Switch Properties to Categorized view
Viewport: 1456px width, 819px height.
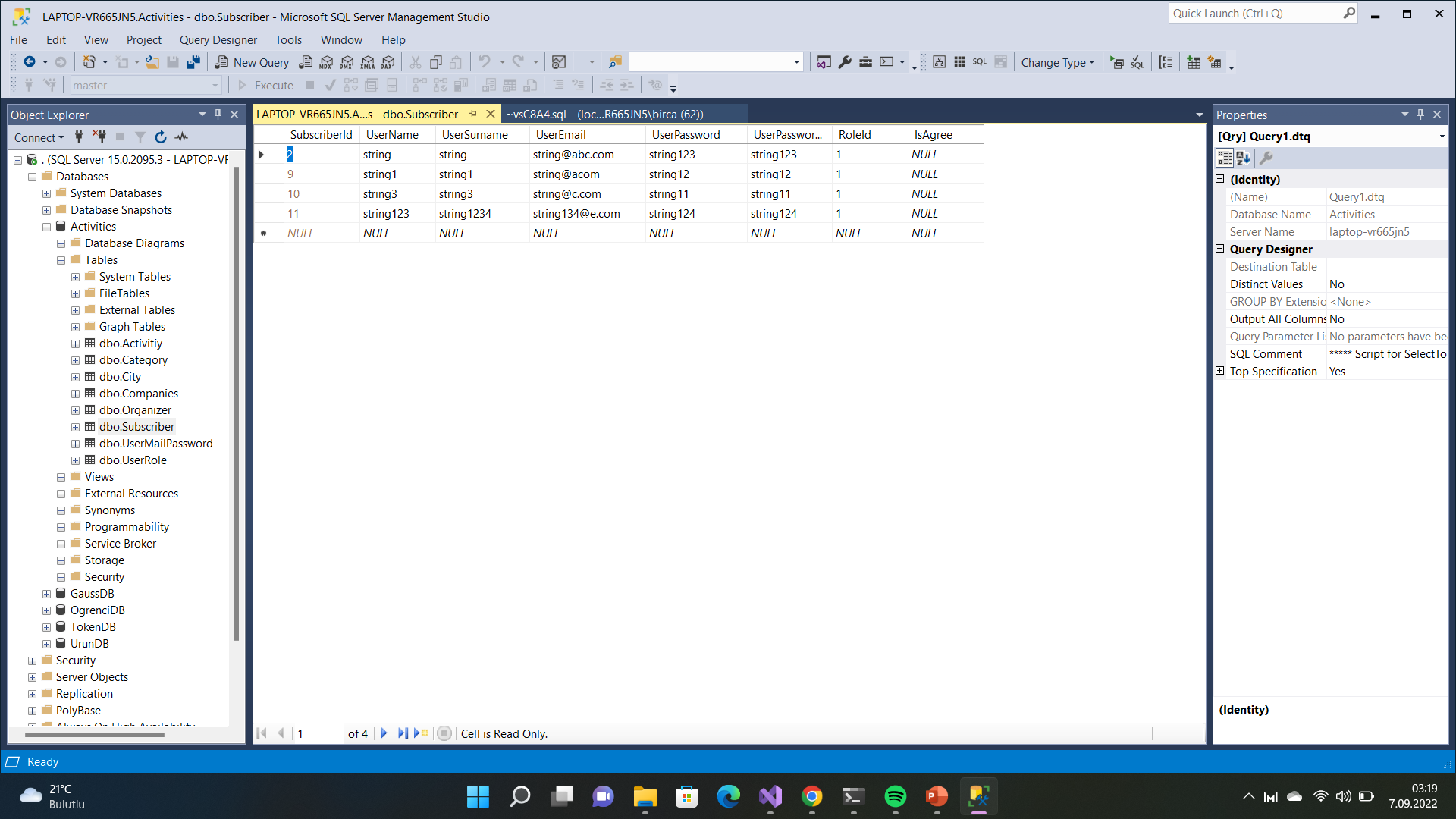pos(1225,158)
